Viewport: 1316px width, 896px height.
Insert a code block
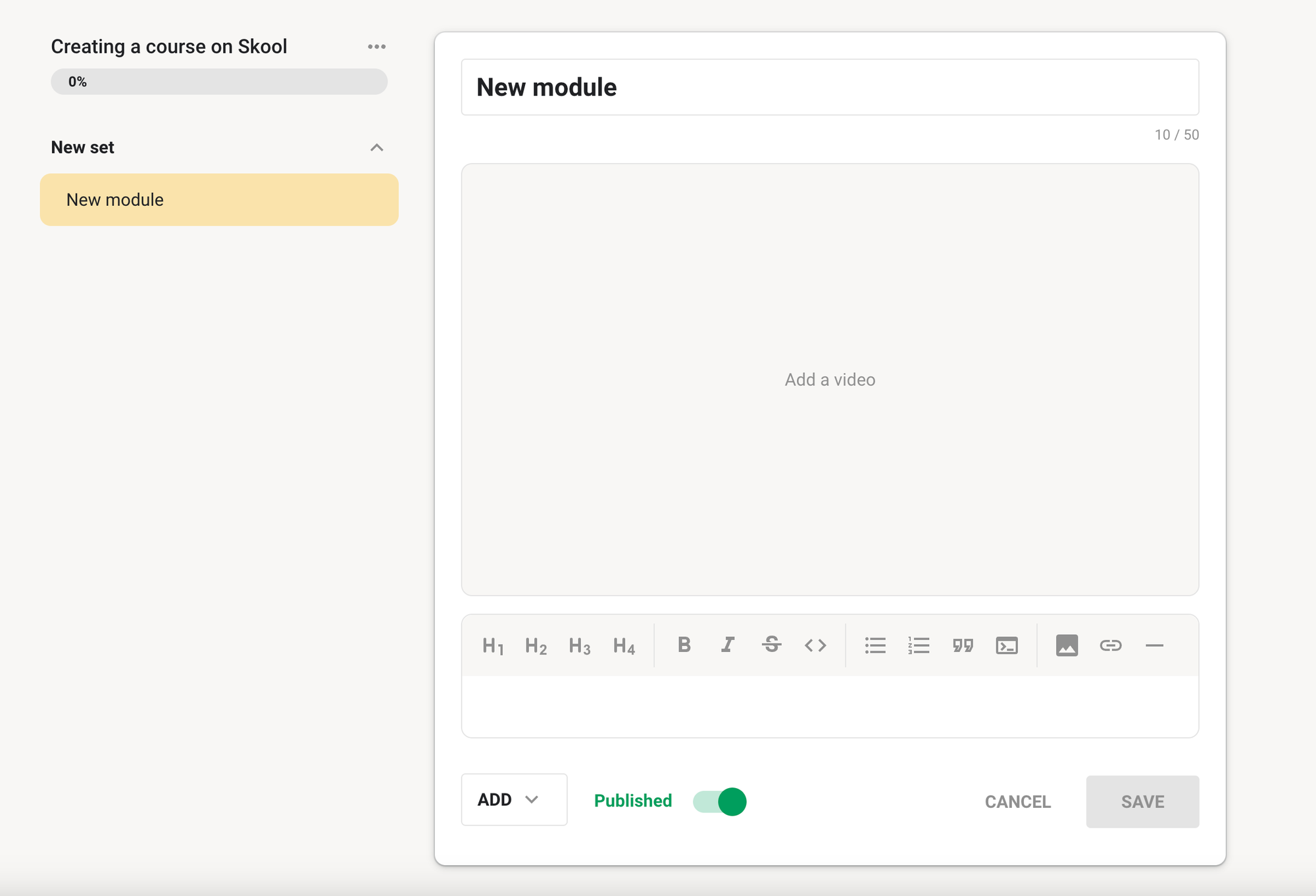coord(1007,645)
